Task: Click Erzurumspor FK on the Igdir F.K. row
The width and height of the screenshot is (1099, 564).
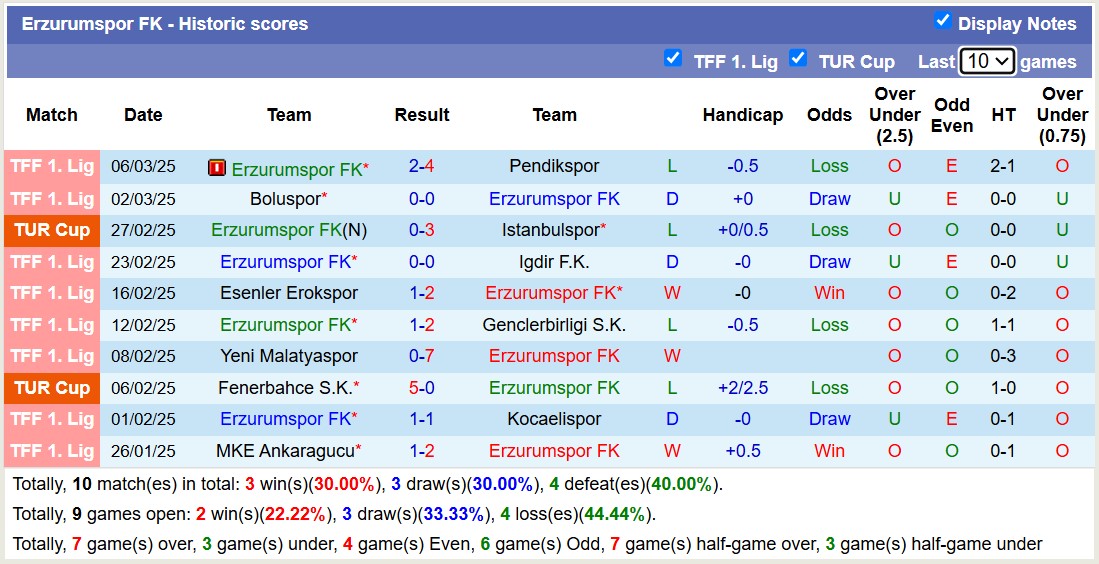Action: coord(285,262)
